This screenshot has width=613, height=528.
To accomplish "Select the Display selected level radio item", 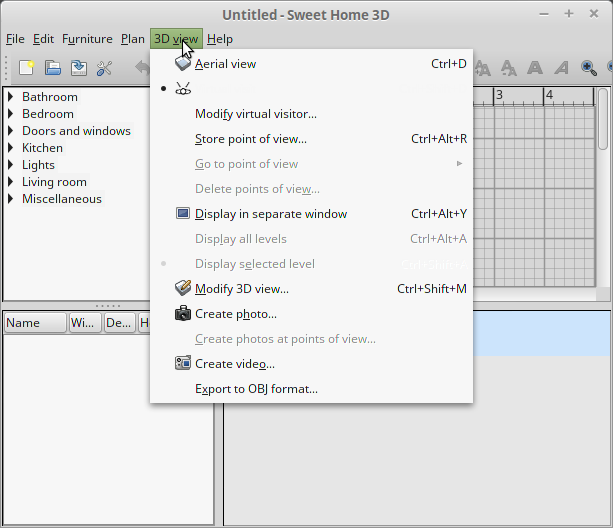I will [164, 264].
